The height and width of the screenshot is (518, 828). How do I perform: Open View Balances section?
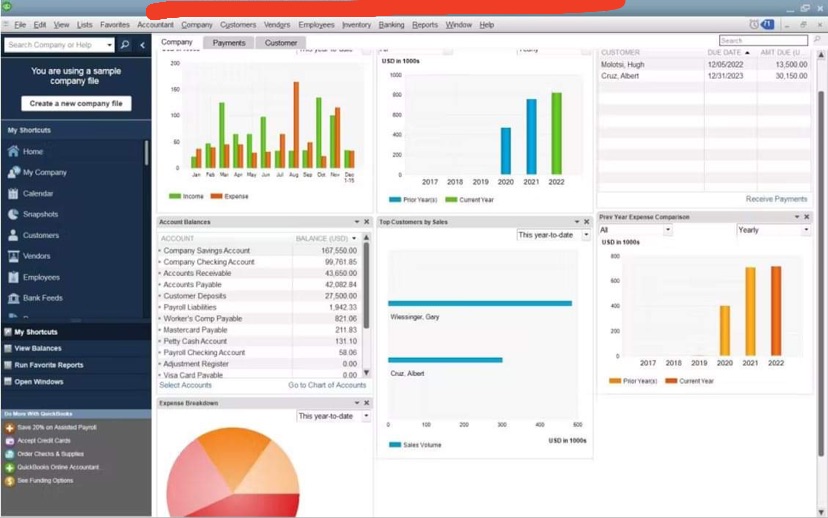pos(75,349)
